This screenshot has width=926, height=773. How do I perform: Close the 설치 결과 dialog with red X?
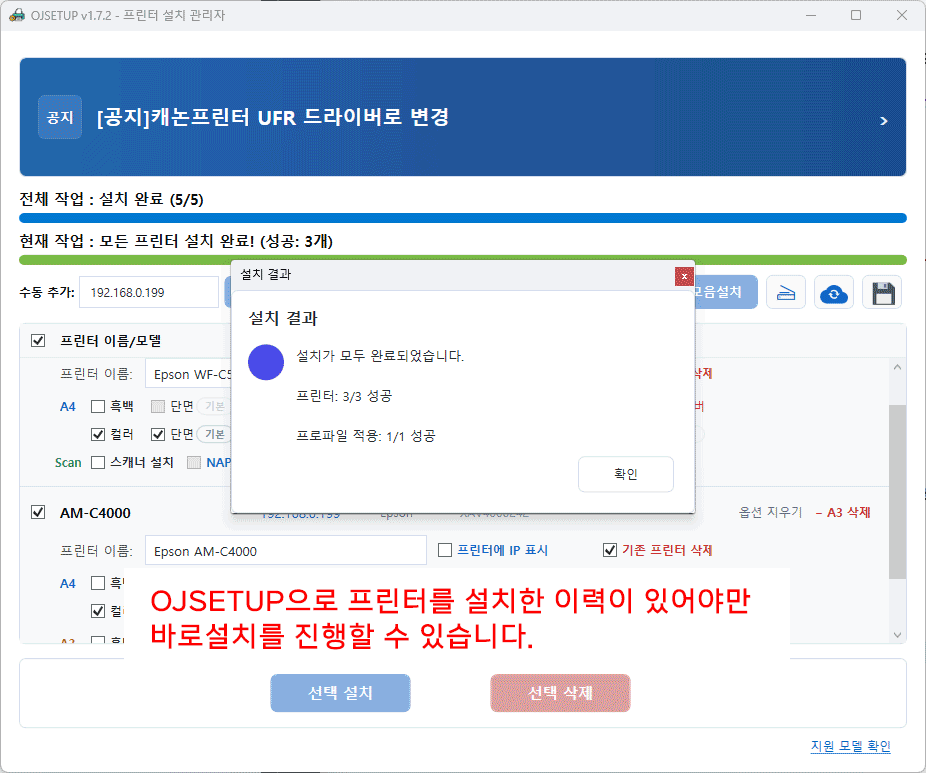[x=684, y=275]
